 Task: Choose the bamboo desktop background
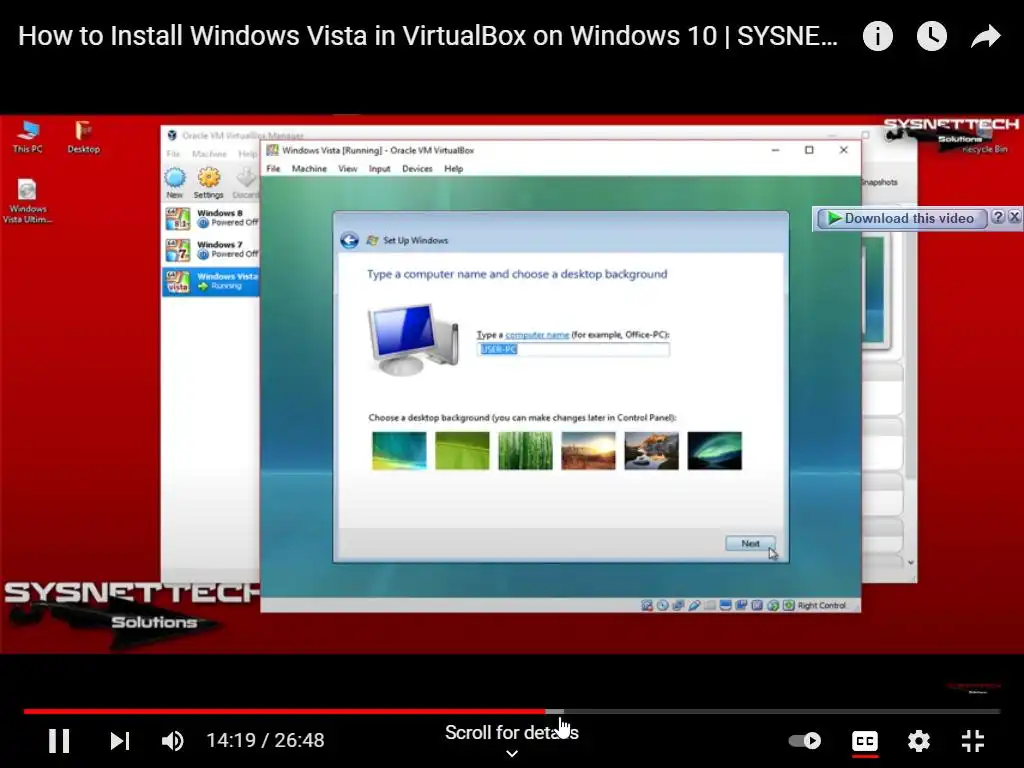point(525,451)
